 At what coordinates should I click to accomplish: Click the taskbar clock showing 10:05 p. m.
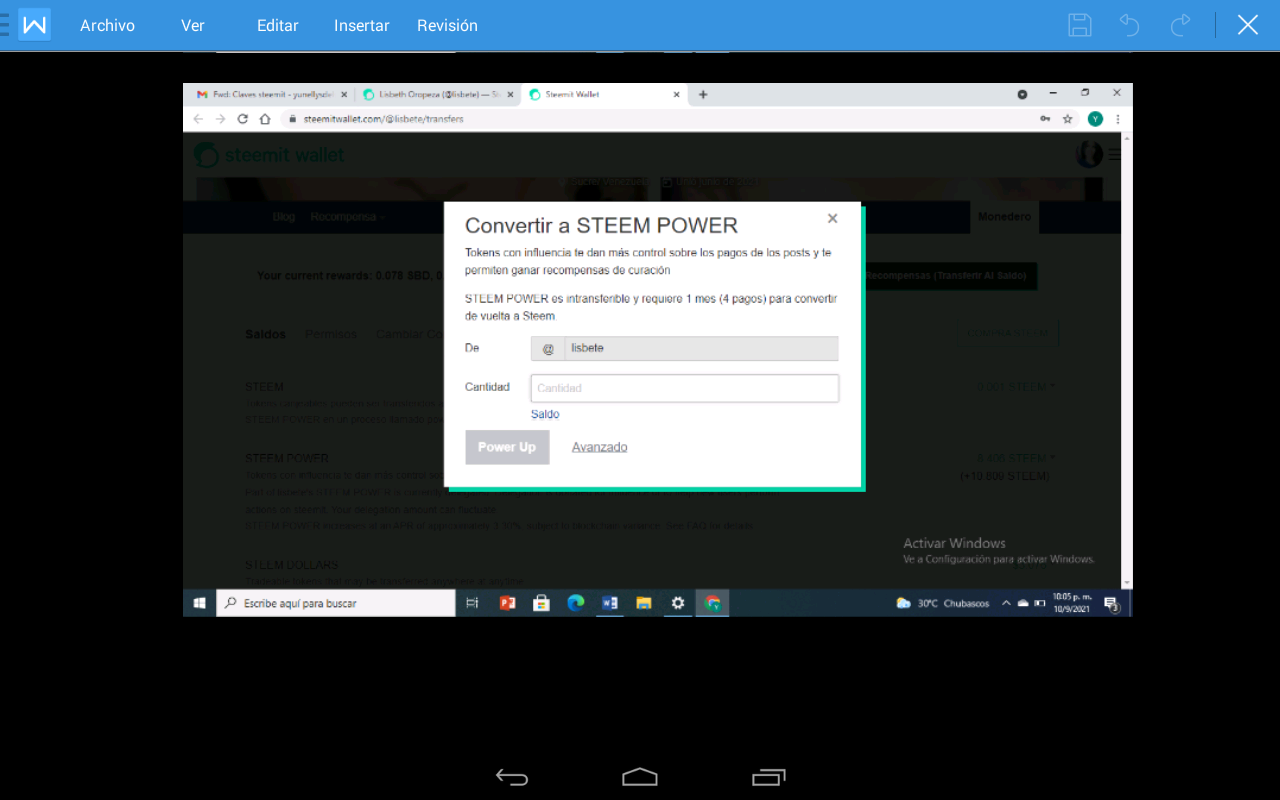click(1071, 603)
